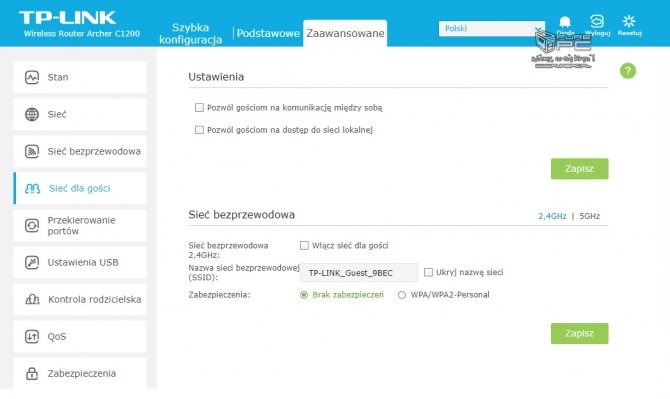The image size is (670, 399).
Task: Click 'Wireless Router Archer C1200' header text
Action: tap(82, 34)
